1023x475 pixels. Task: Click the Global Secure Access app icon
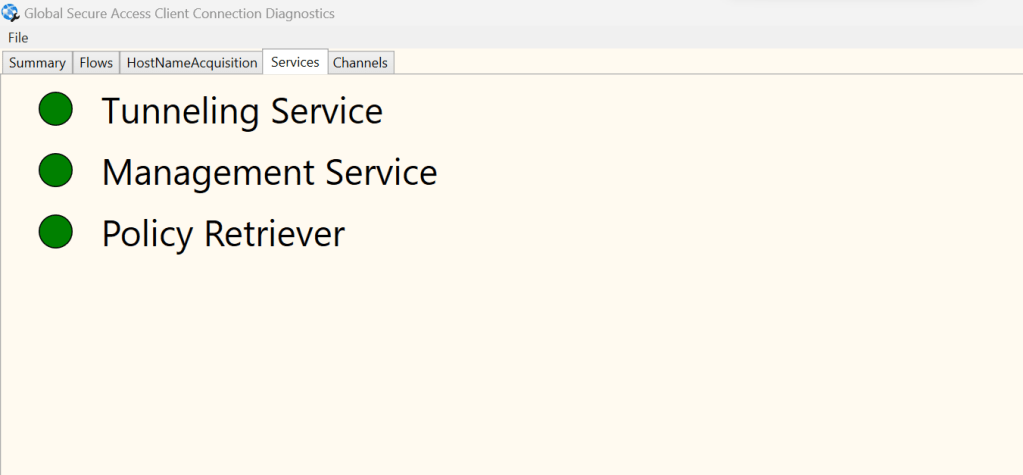[x=11, y=13]
